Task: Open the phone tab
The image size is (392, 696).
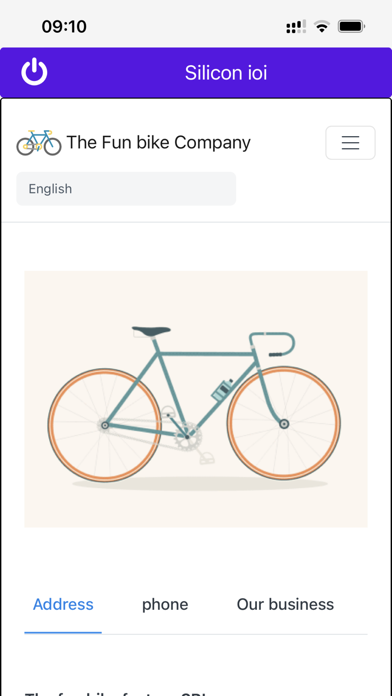Action: click(x=165, y=605)
